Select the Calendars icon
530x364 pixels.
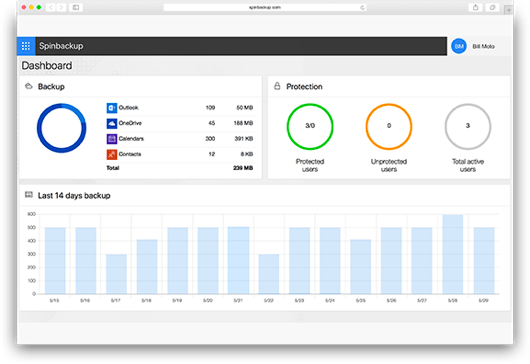coord(112,139)
